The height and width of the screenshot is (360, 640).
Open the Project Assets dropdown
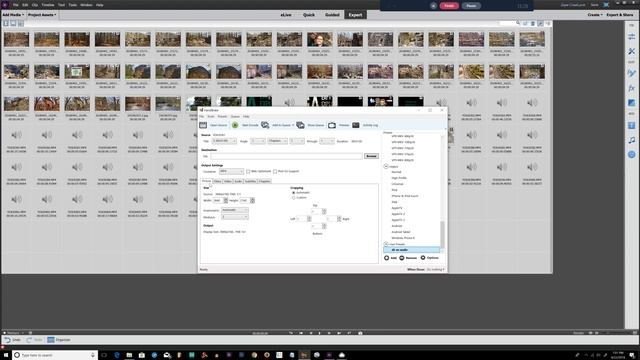42,15
